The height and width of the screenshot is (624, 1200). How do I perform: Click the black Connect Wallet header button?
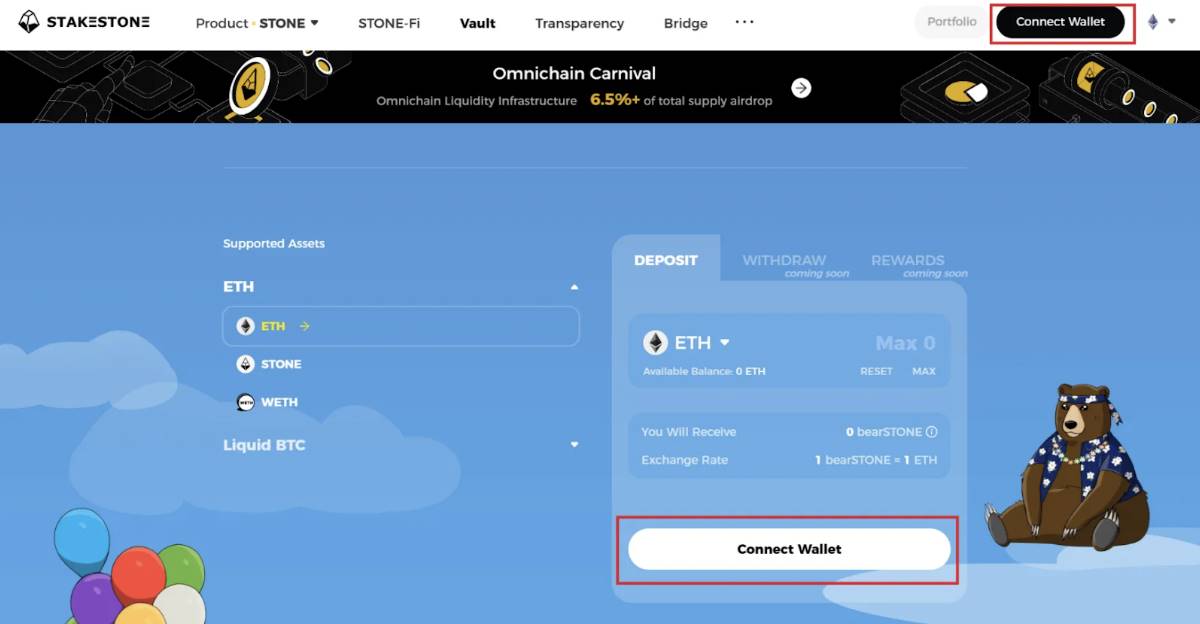coord(1060,22)
